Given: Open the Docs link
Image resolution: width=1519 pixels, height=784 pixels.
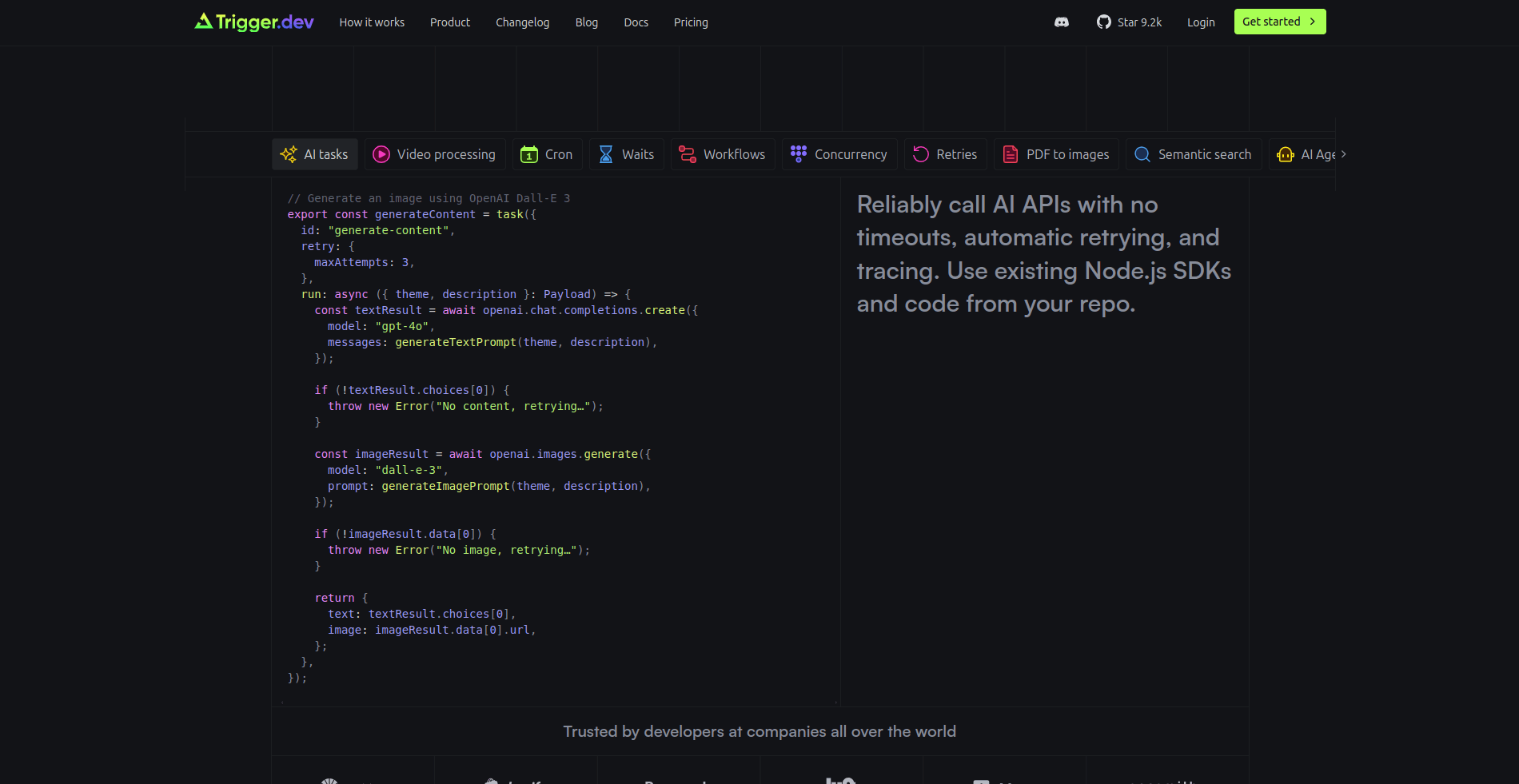Looking at the screenshot, I should 636,22.
